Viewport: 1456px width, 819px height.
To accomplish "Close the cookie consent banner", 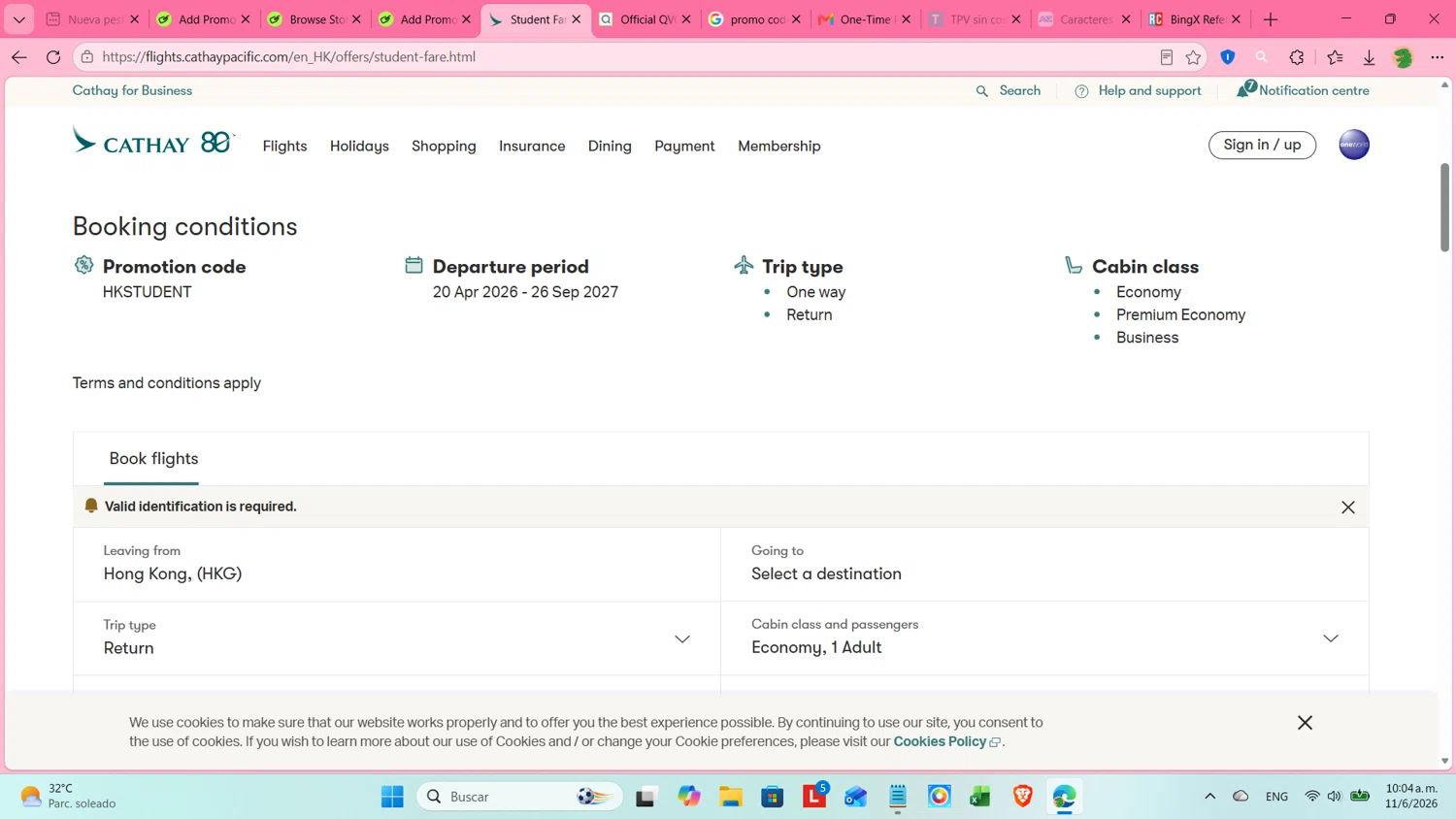I will (1305, 722).
